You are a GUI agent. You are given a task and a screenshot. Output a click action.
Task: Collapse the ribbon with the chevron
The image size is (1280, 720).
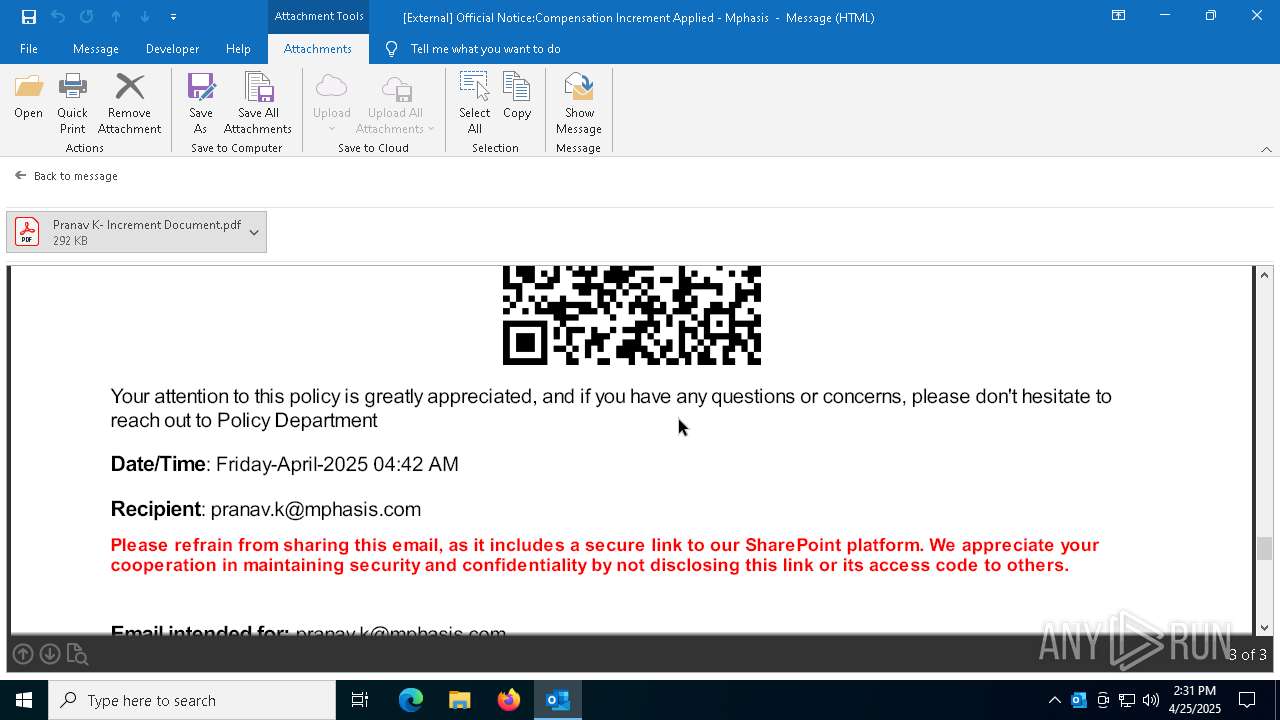pos(1266,149)
